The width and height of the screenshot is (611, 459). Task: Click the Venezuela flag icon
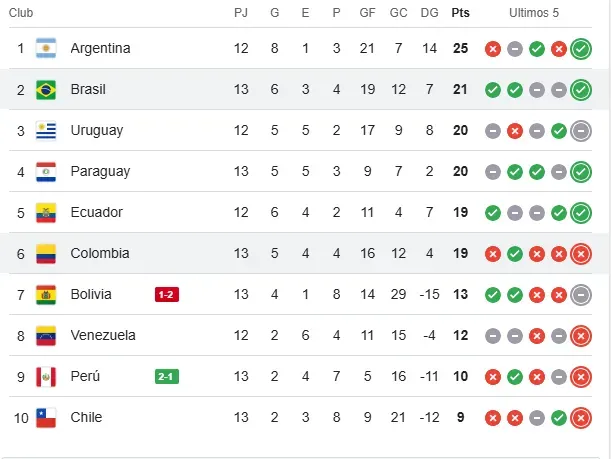[46, 335]
